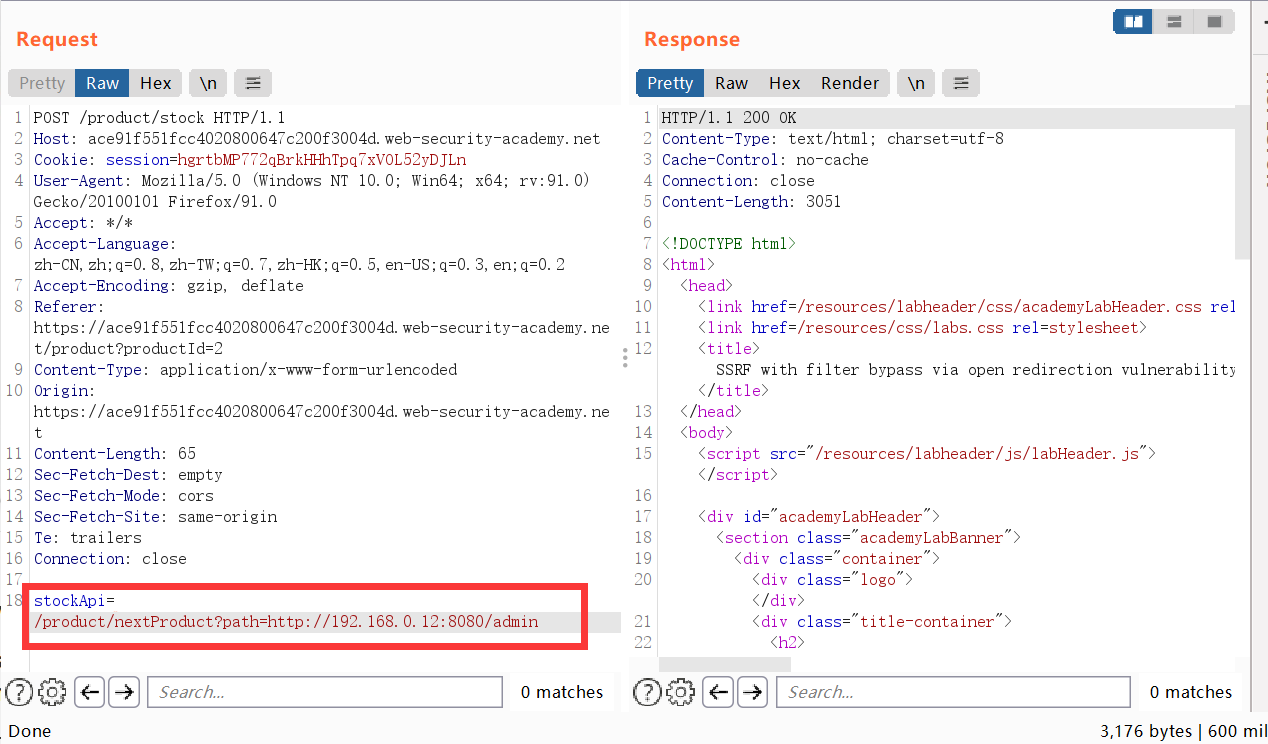Open help icon under Request pane
The height and width of the screenshot is (744, 1268).
coord(19,691)
